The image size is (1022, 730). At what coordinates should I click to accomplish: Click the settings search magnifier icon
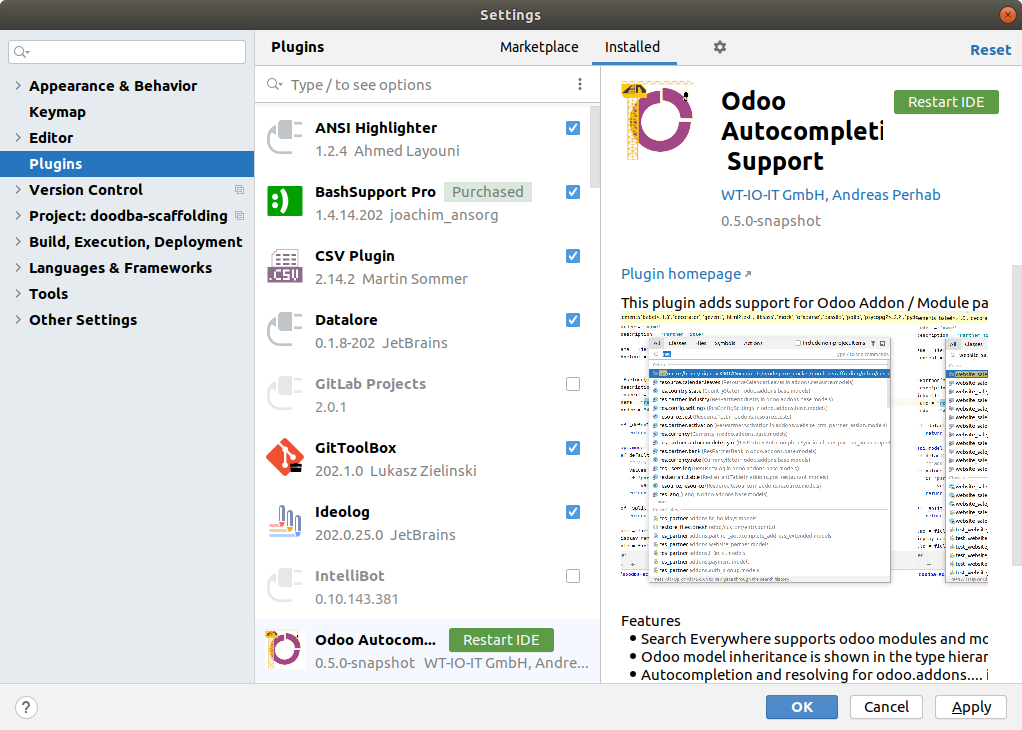pyautogui.click(x=21, y=51)
